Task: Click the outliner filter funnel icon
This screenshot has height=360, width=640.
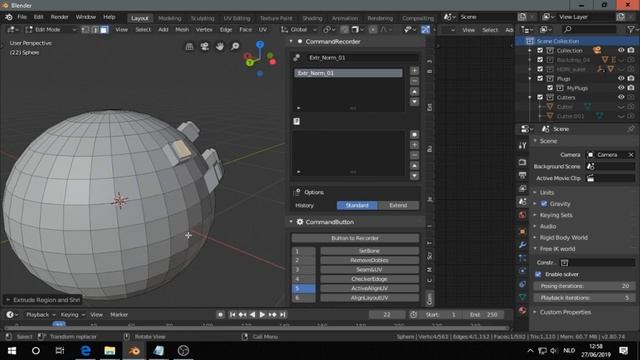Action: 631,29
